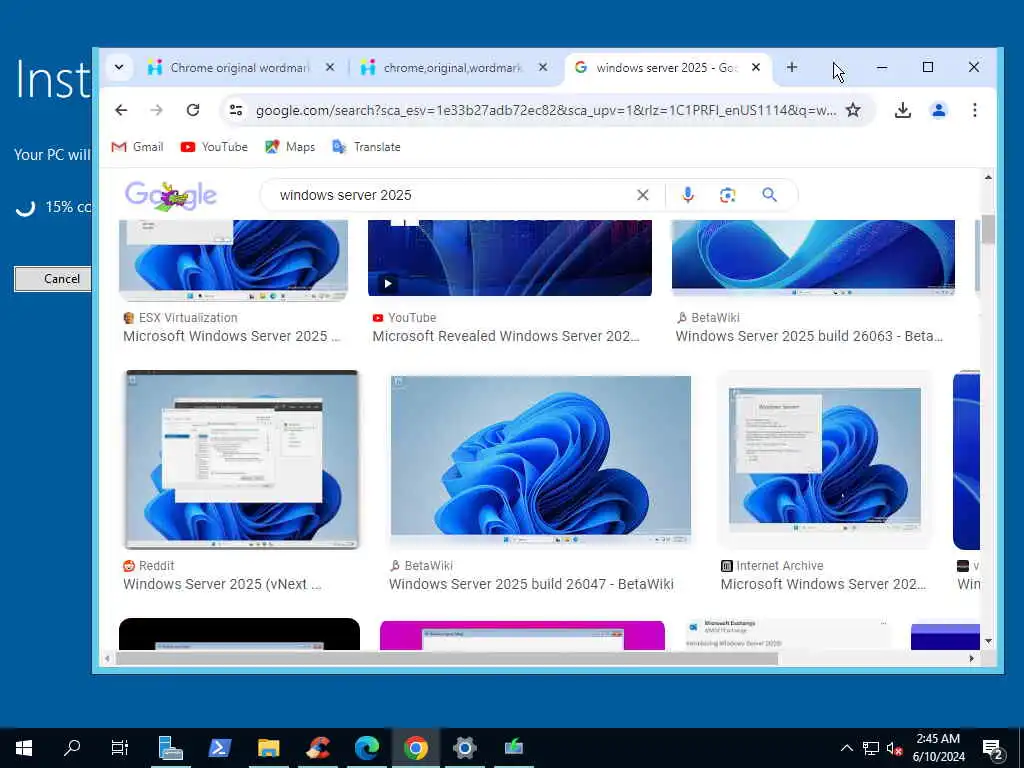Open Chrome's three-dot menu
1024x768 pixels.
pyautogui.click(x=974, y=110)
